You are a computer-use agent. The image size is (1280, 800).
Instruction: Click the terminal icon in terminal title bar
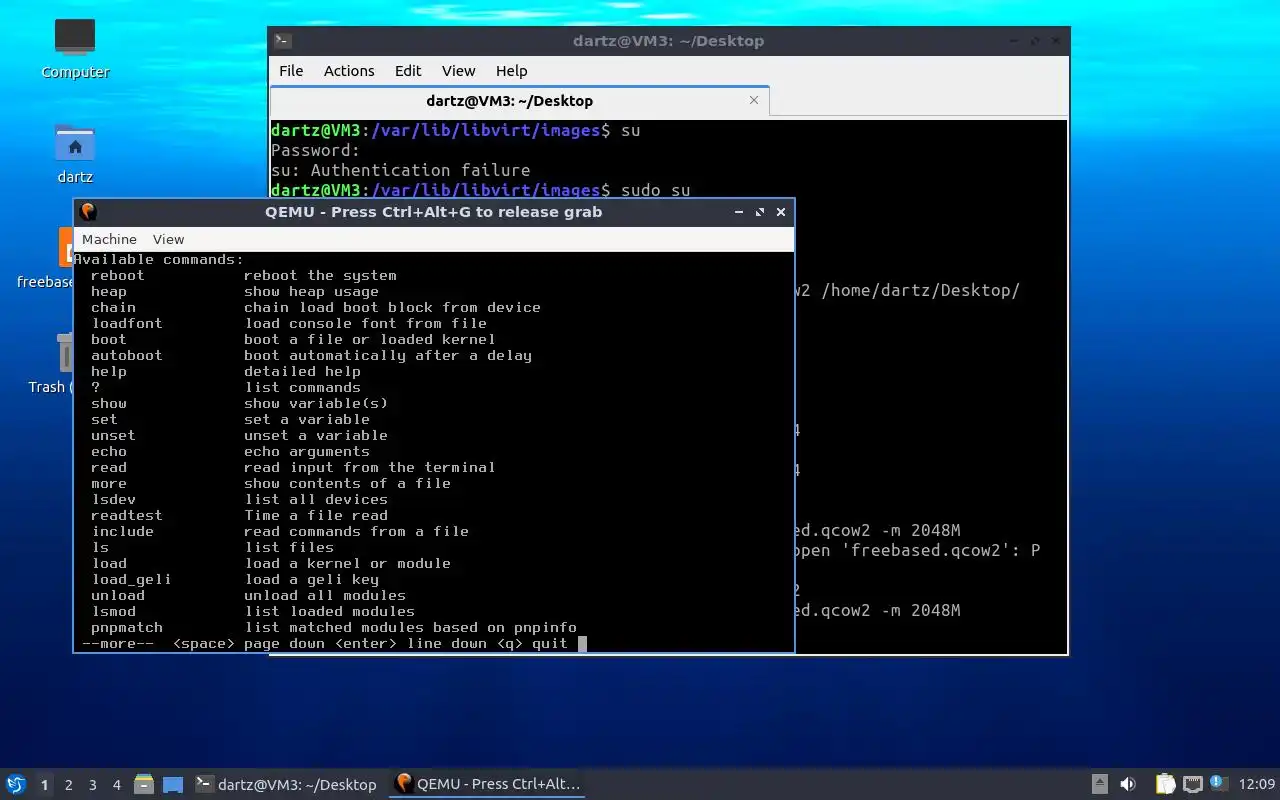(x=284, y=41)
